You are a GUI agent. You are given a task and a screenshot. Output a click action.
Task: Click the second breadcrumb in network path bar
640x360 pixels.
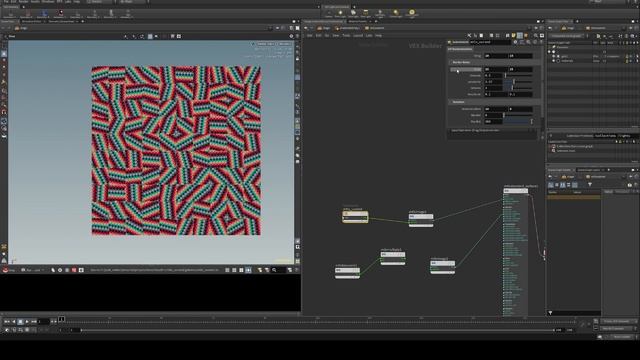point(347,28)
